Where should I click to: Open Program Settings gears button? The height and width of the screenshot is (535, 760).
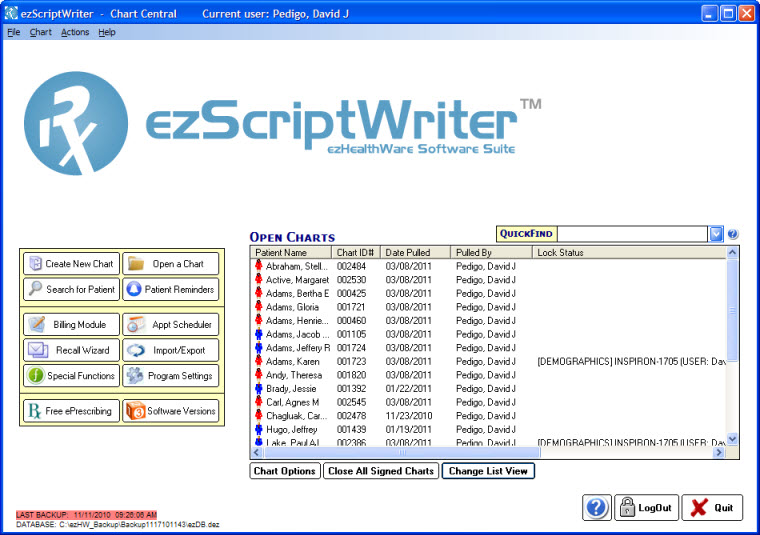pos(171,376)
